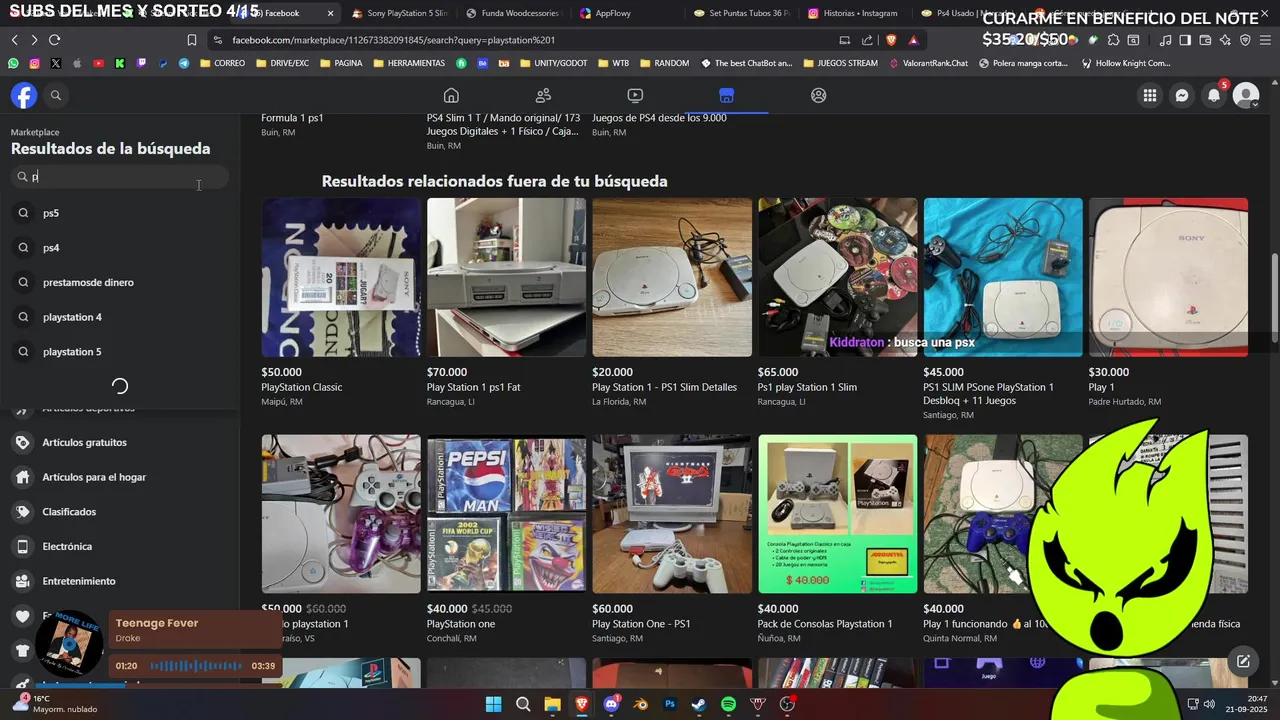Open the Facebook search magnifier
Viewport: 1280px width, 720px height.
tap(56, 95)
